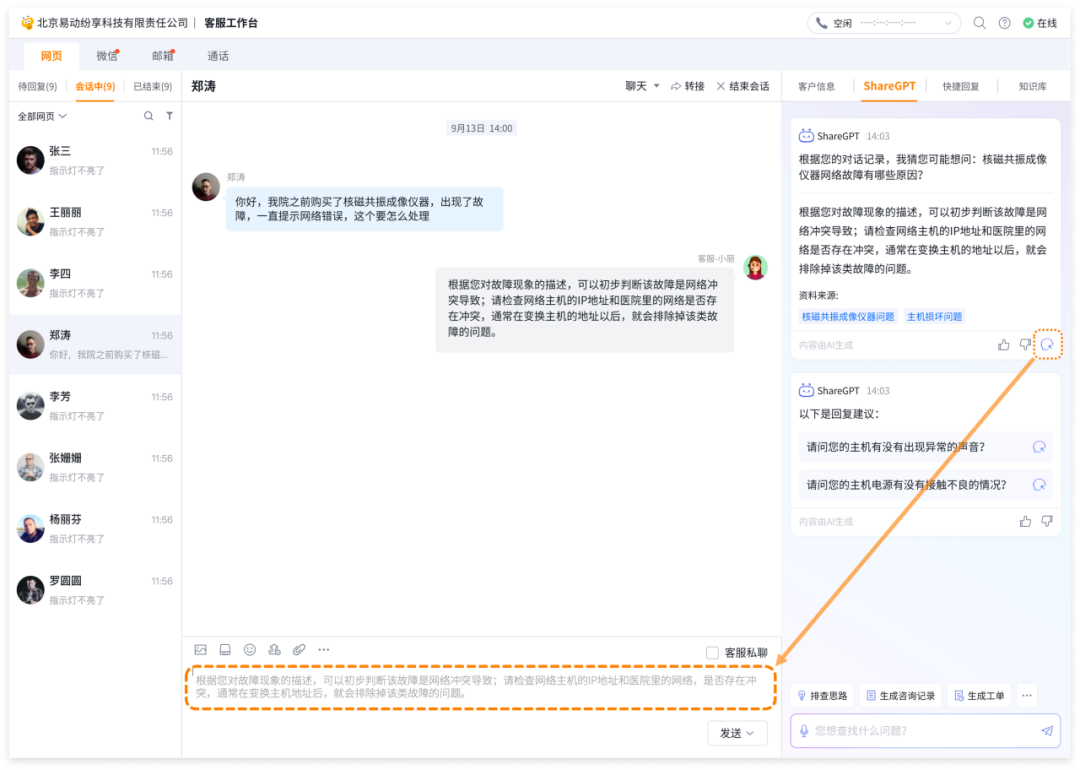Open the help question mark icon
The image size is (1080, 770).
(1005, 23)
